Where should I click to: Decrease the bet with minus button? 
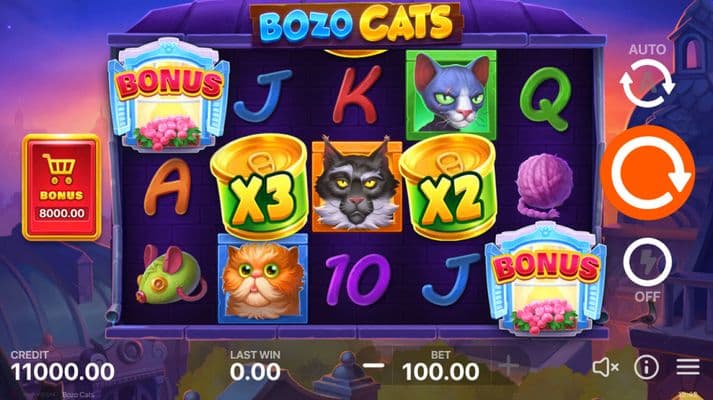(373, 365)
